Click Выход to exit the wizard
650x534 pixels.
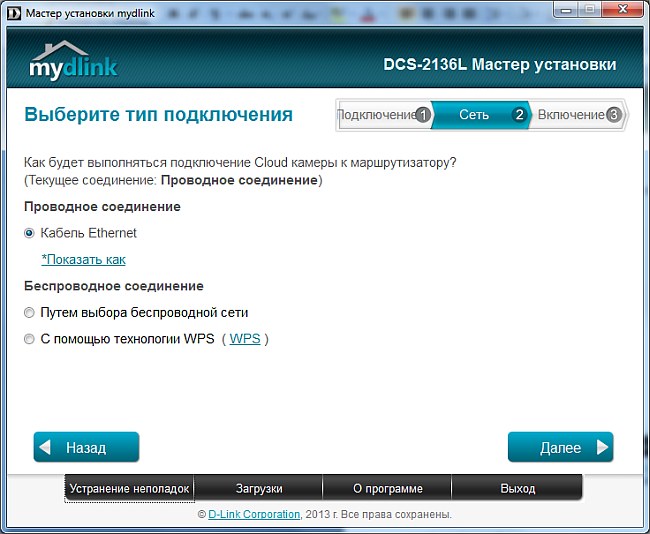(517, 488)
